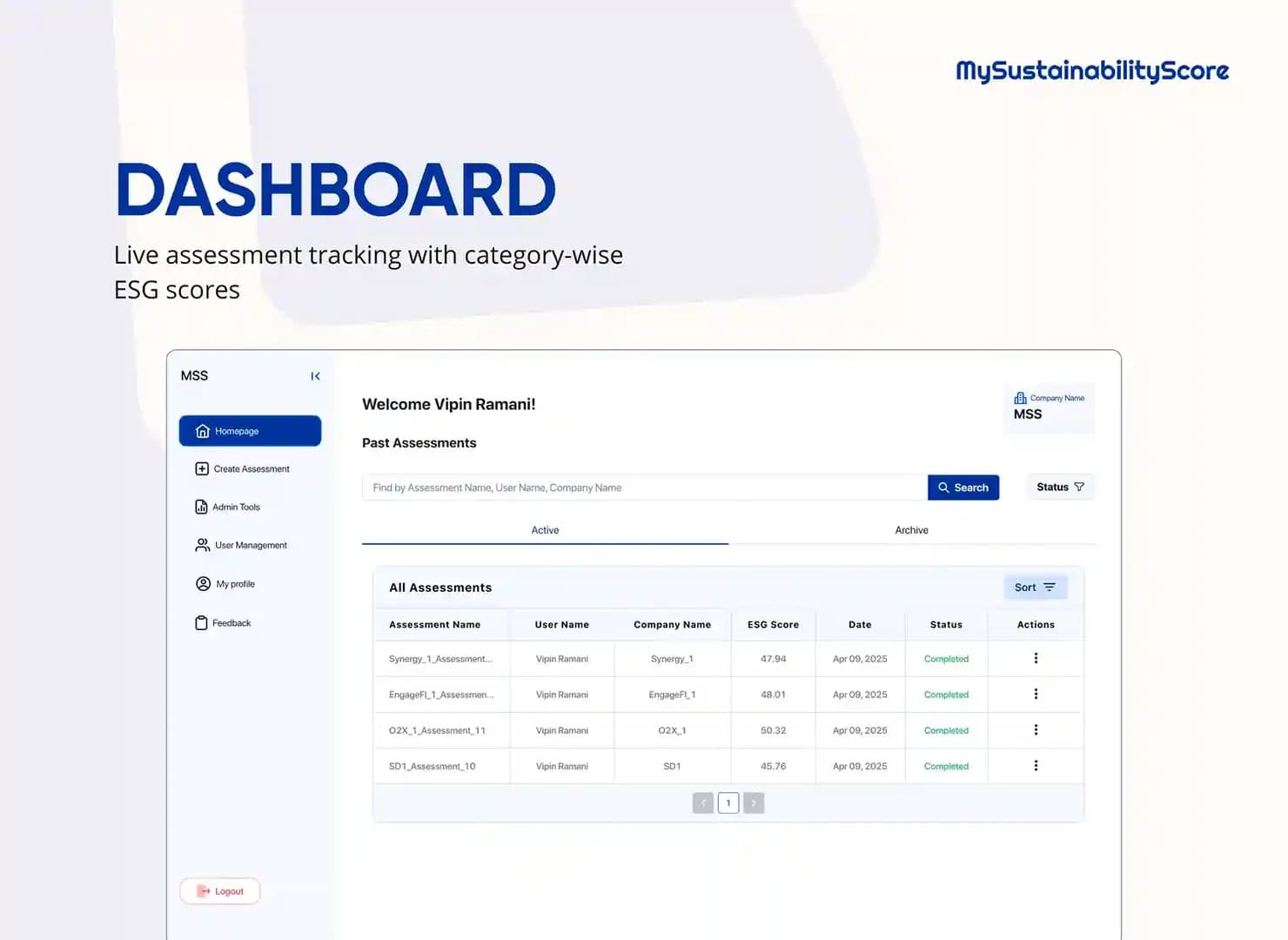This screenshot has width=1288, height=940.
Task: Click the Date column header
Action: (860, 625)
